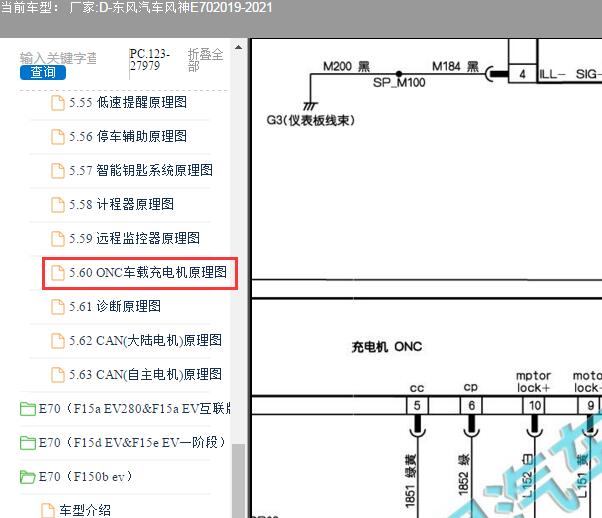Screen dimensions: 602x518
Task: Click document icon of 5.60 entry
Action: click(58, 273)
